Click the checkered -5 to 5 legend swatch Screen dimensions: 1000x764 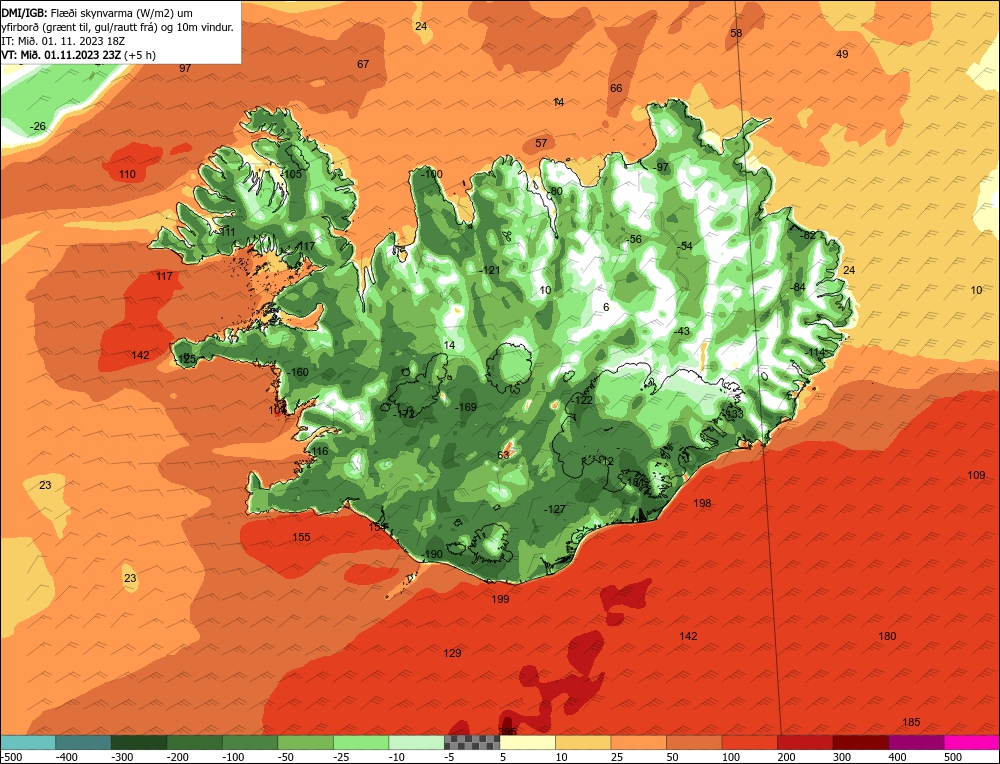point(472,742)
